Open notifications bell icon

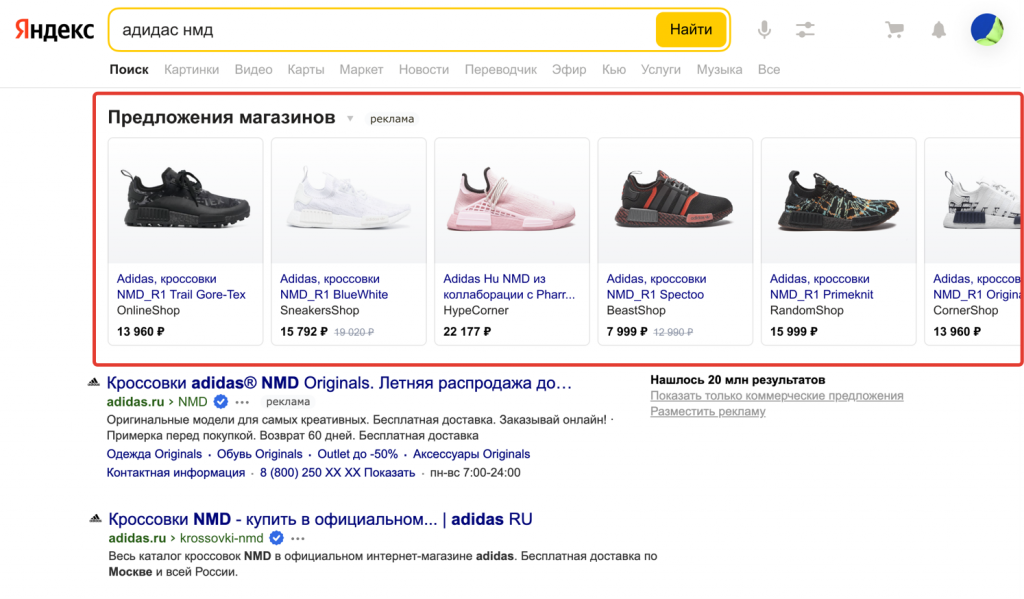point(938,30)
